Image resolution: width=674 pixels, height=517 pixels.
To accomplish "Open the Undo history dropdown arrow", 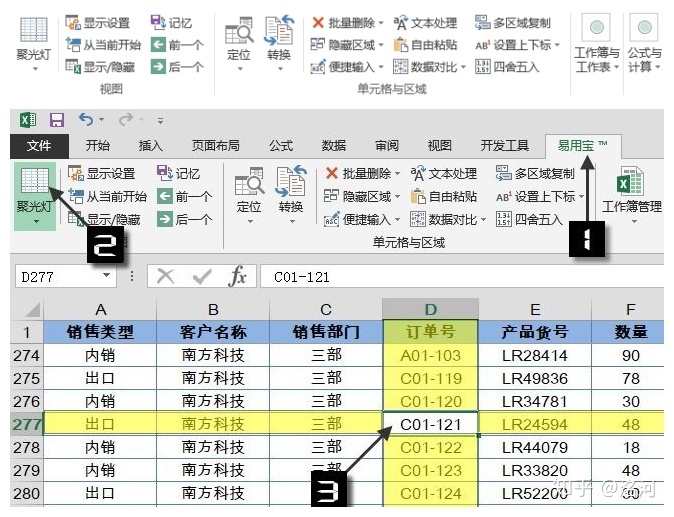I will coord(101,119).
